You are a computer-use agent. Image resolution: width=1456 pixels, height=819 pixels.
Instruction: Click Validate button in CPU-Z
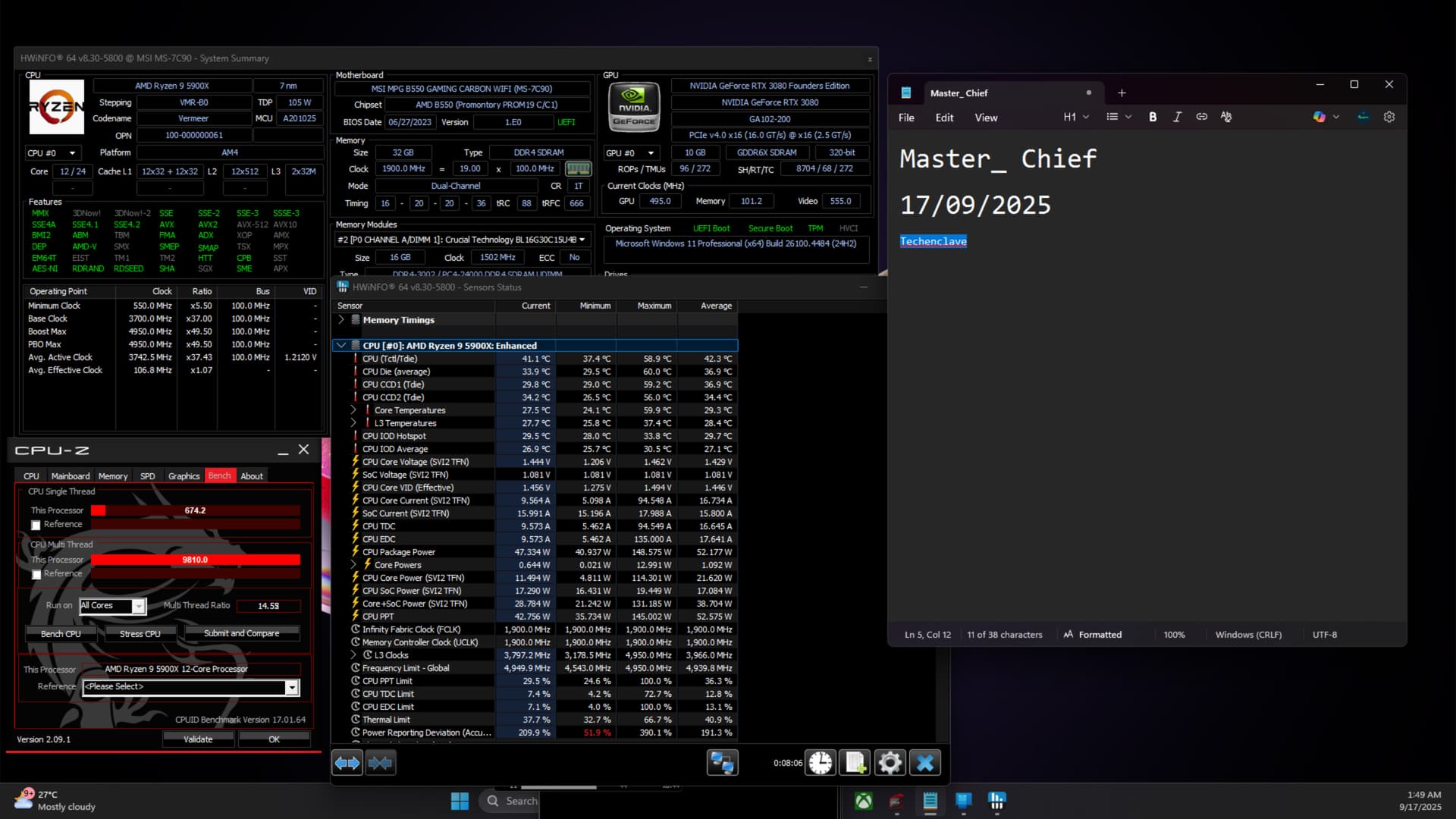click(198, 739)
